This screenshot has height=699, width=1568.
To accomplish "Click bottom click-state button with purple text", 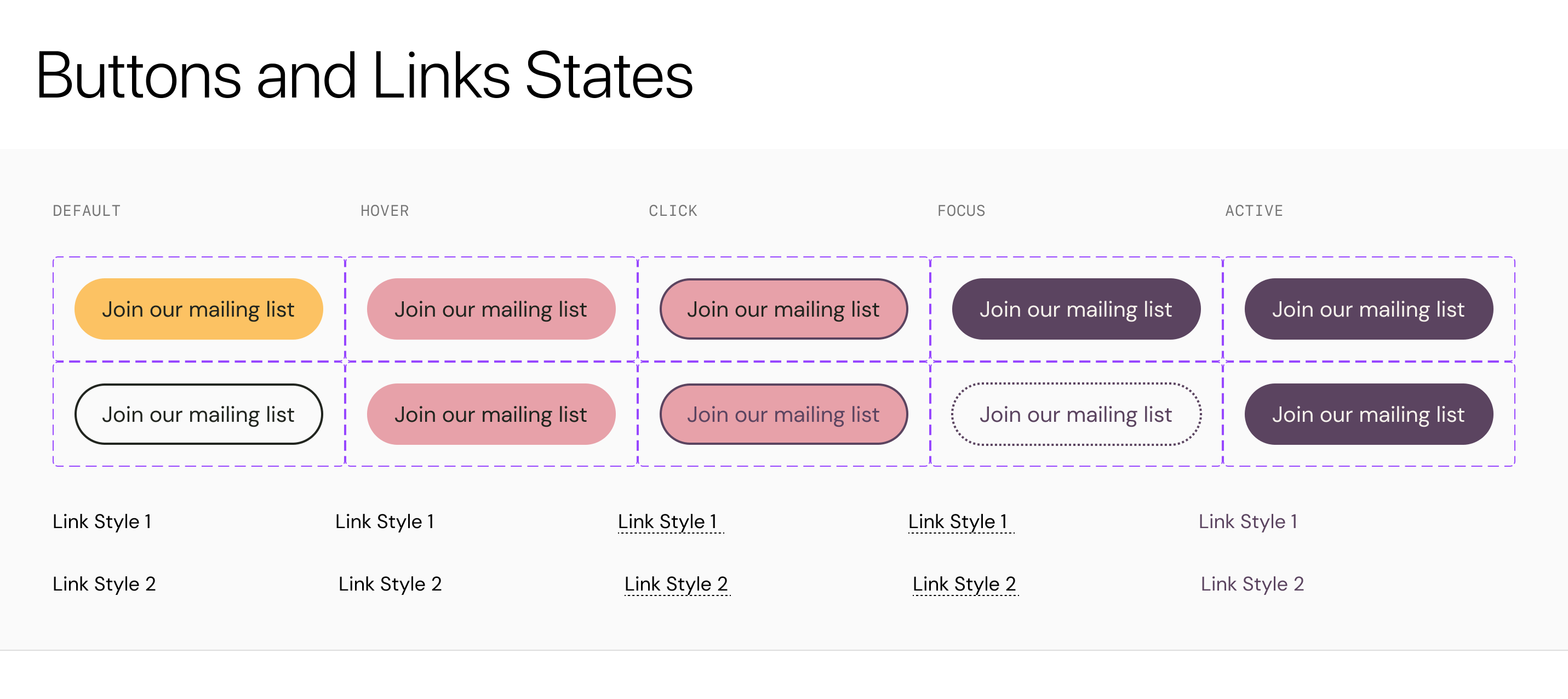I will [783, 414].
